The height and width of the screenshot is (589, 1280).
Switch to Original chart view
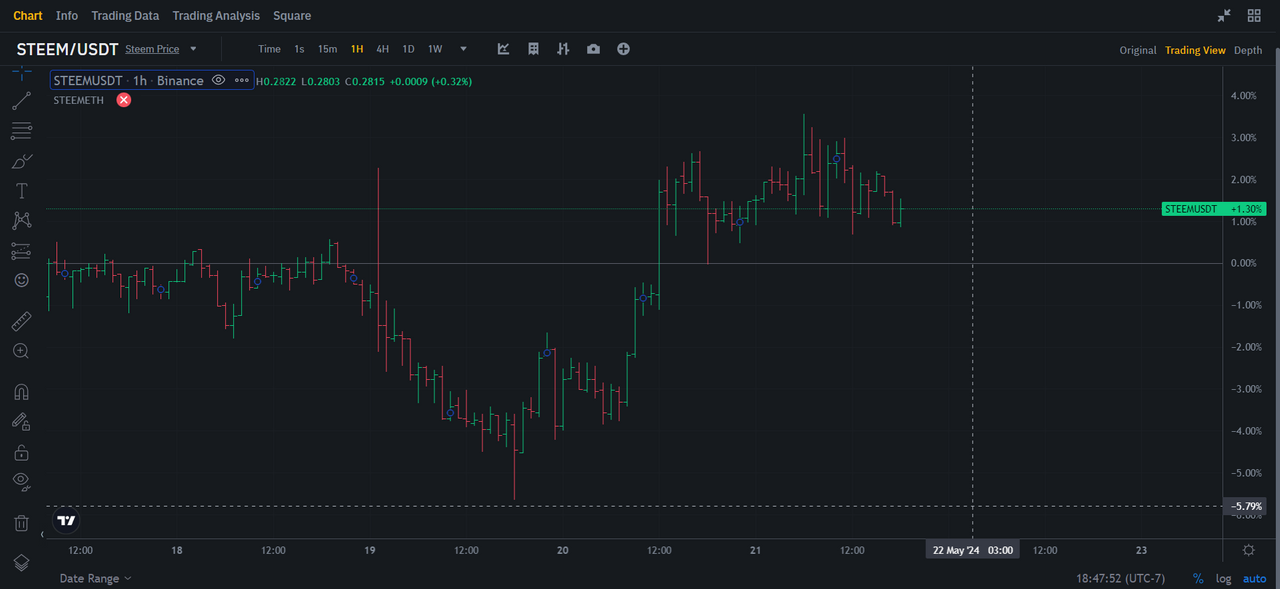coord(1138,50)
